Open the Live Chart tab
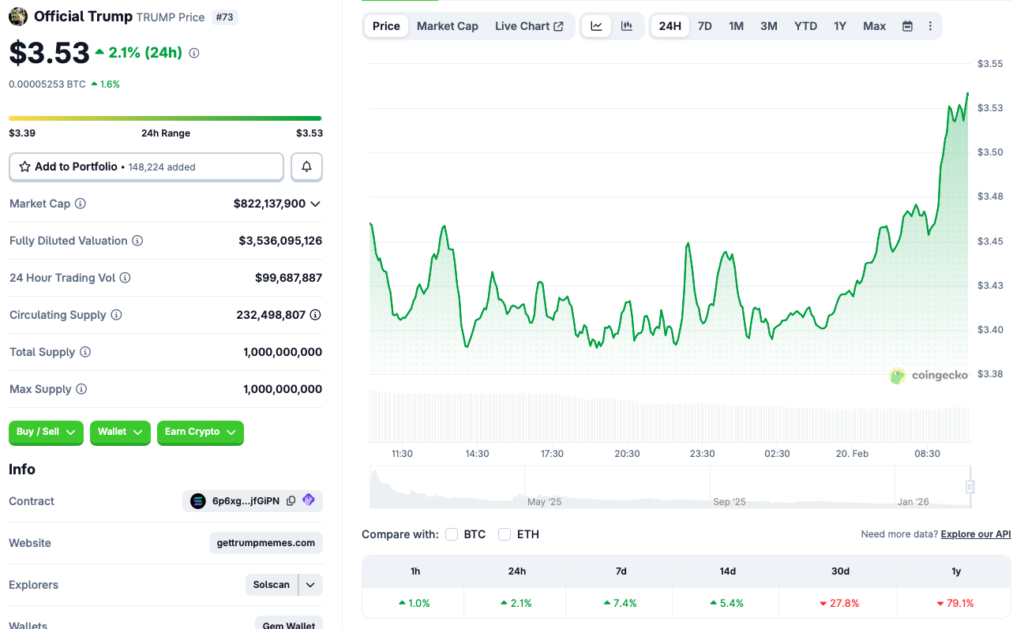Viewport: 1024px width, 629px height. pos(528,26)
